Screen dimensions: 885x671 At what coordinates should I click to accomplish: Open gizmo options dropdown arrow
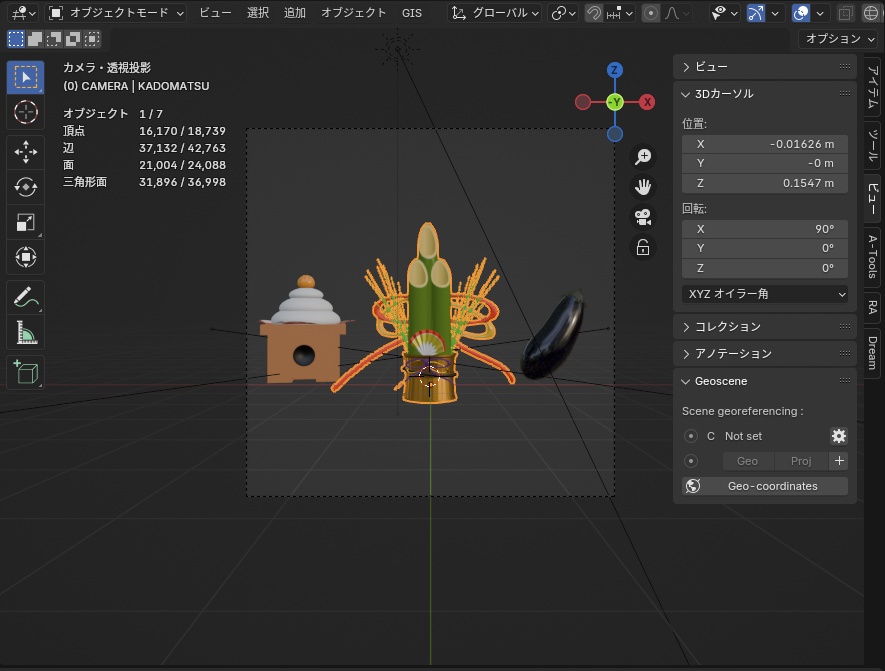775,13
